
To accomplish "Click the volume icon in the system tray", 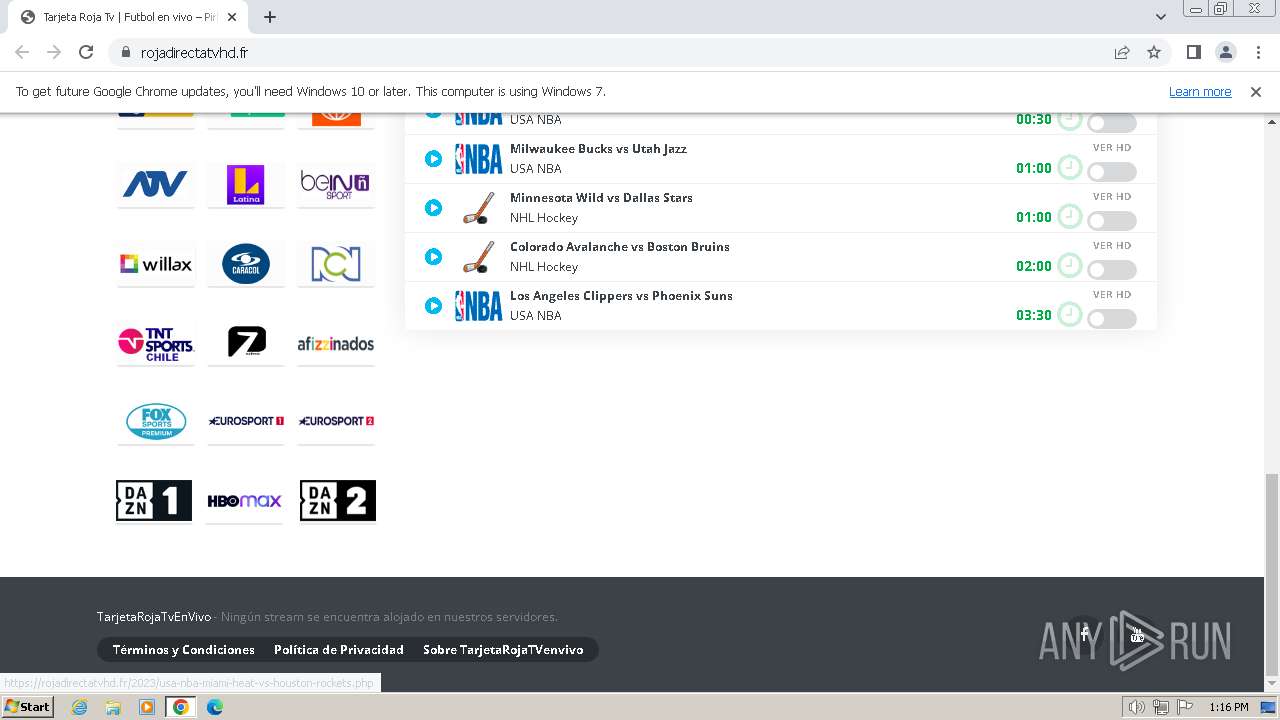I will (x=1137, y=707).
